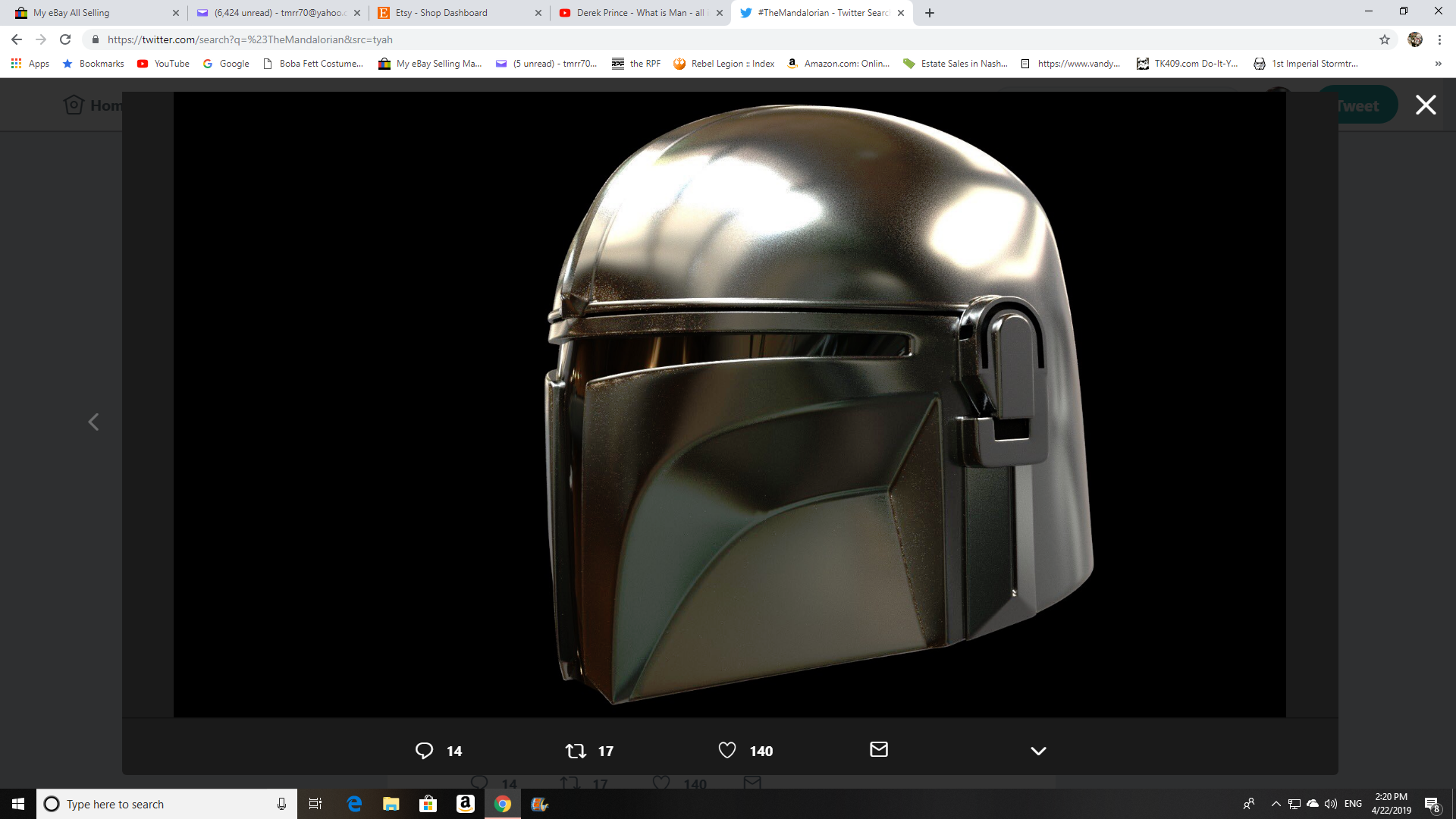Close the My eBay All Selling tab
The image size is (1456, 819).
tap(176, 13)
